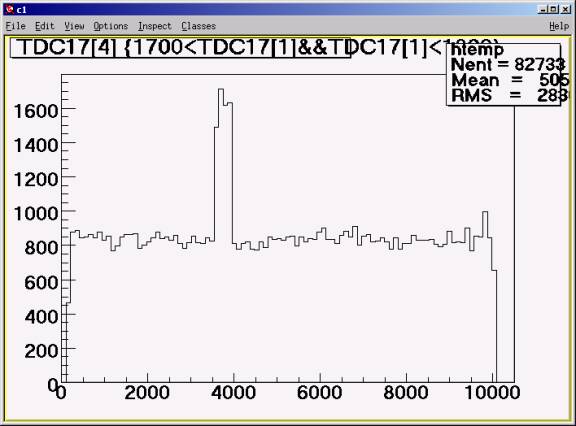Screen dimensions: 576x426
Task: Maximize the c1 canvas window
Action: coord(554,9)
